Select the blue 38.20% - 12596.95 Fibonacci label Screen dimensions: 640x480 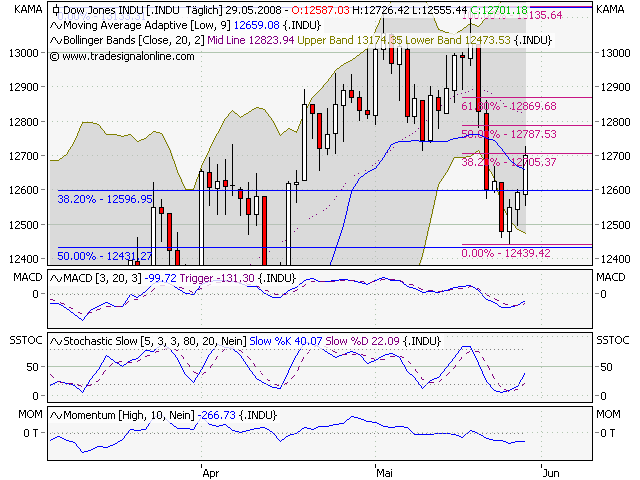104,199
